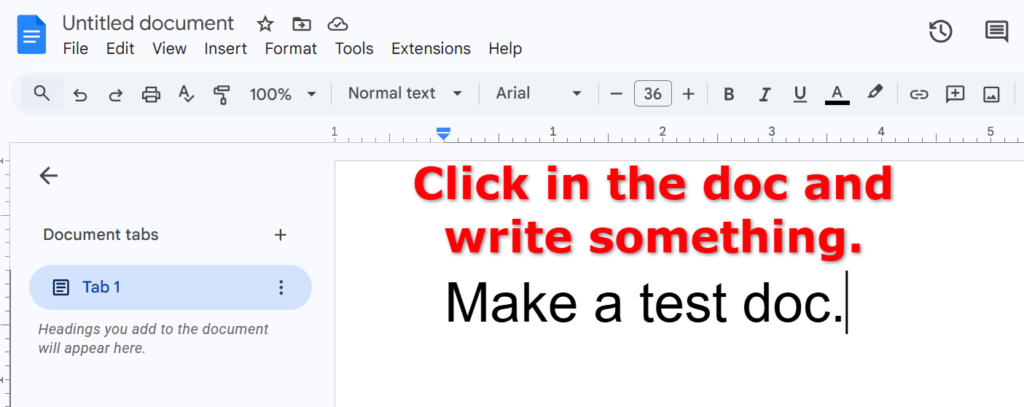Open the Extensions menu
This screenshot has width=1024, height=407.
(x=430, y=48)
